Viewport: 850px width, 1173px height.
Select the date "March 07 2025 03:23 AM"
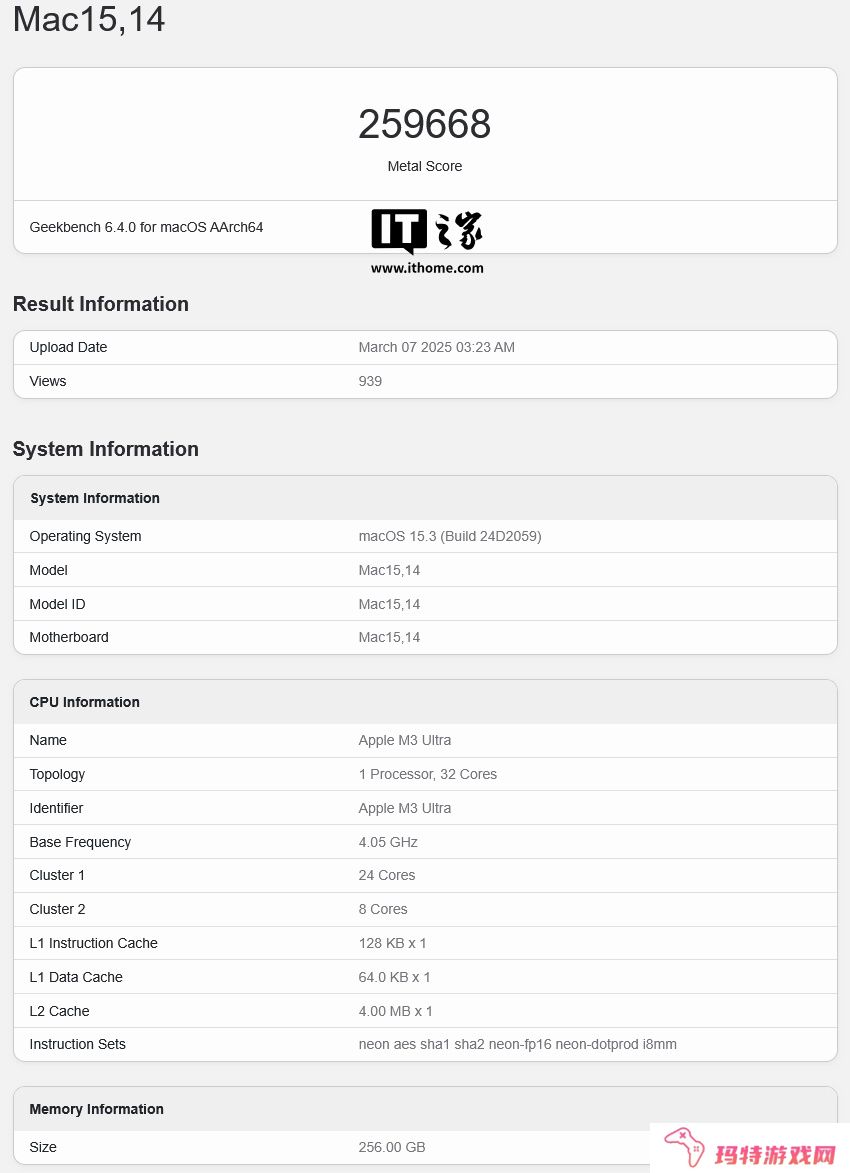point(436,347)
